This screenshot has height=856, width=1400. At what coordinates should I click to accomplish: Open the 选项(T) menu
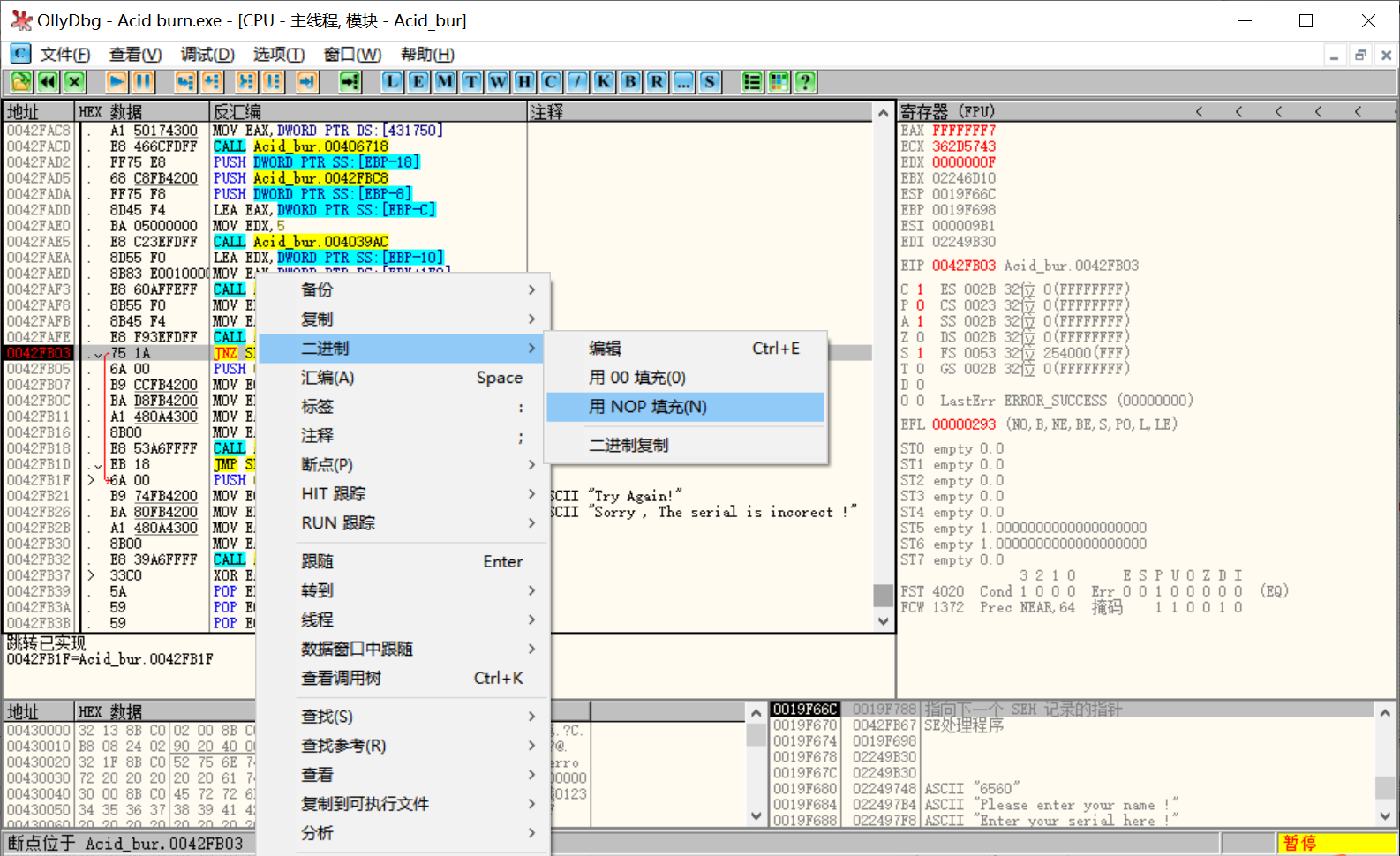coord(279,55)
